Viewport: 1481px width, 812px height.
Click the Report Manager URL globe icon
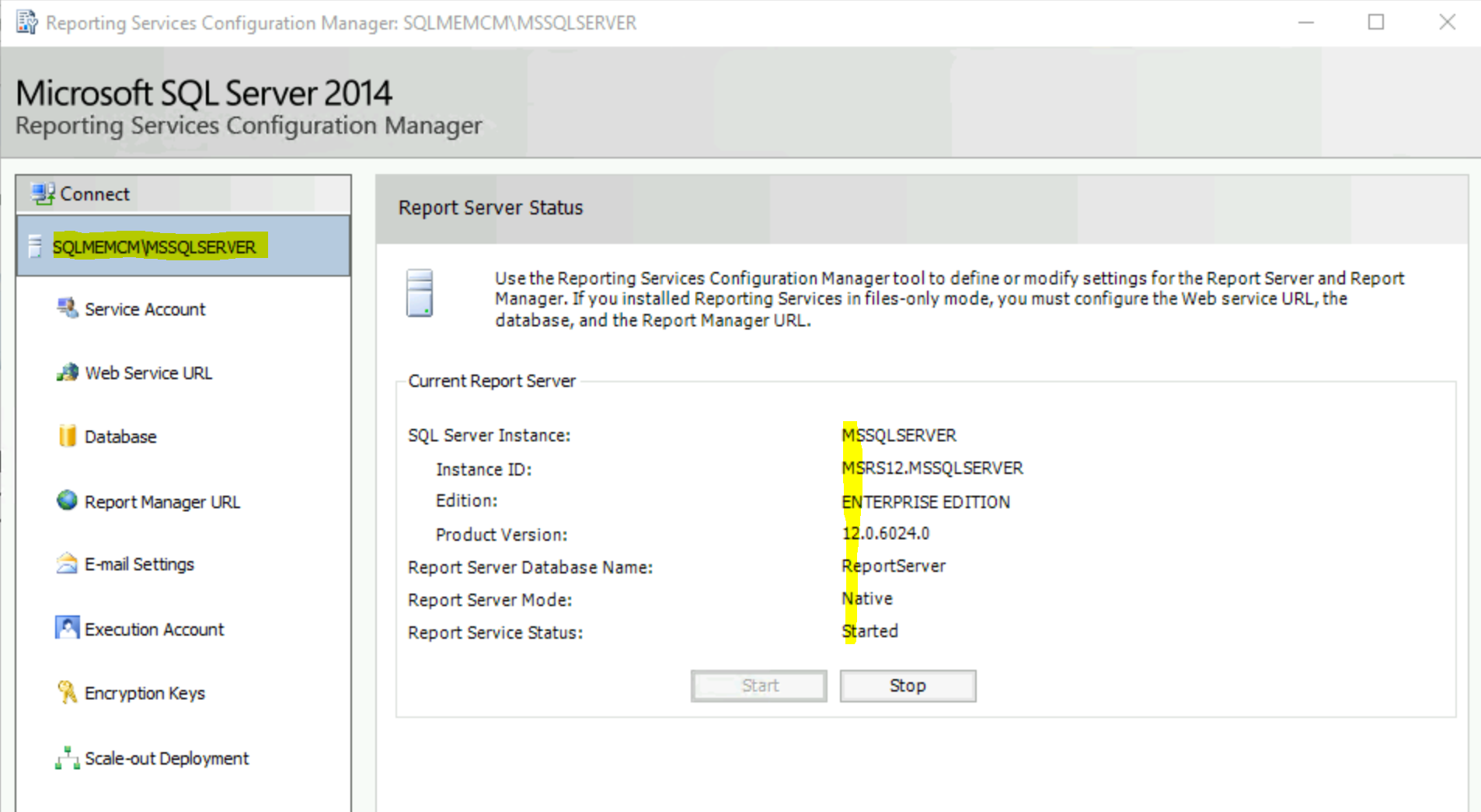click(x=67, y=500)
